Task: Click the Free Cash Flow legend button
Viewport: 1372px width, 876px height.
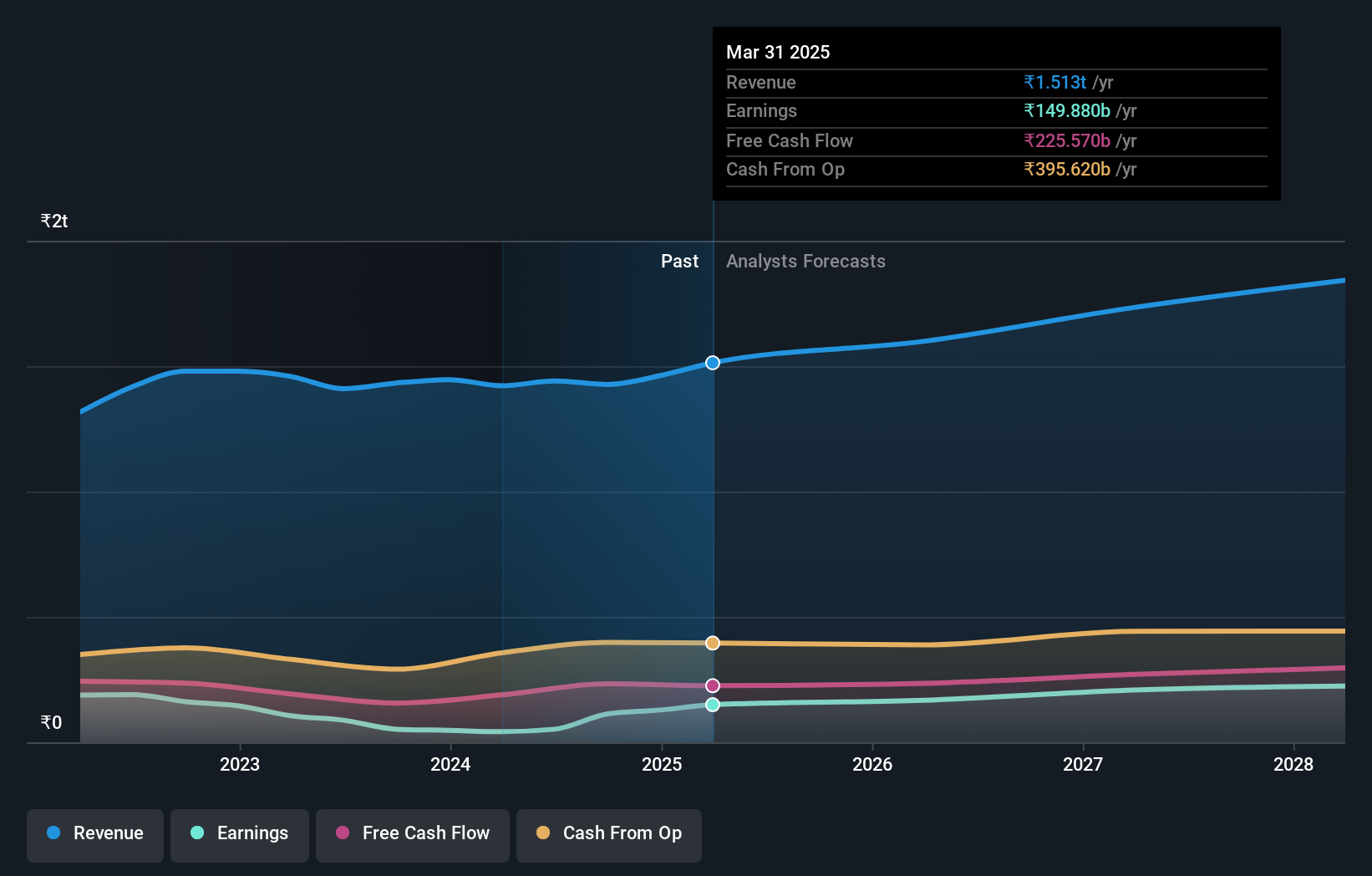Action: (x=412, y=835)
